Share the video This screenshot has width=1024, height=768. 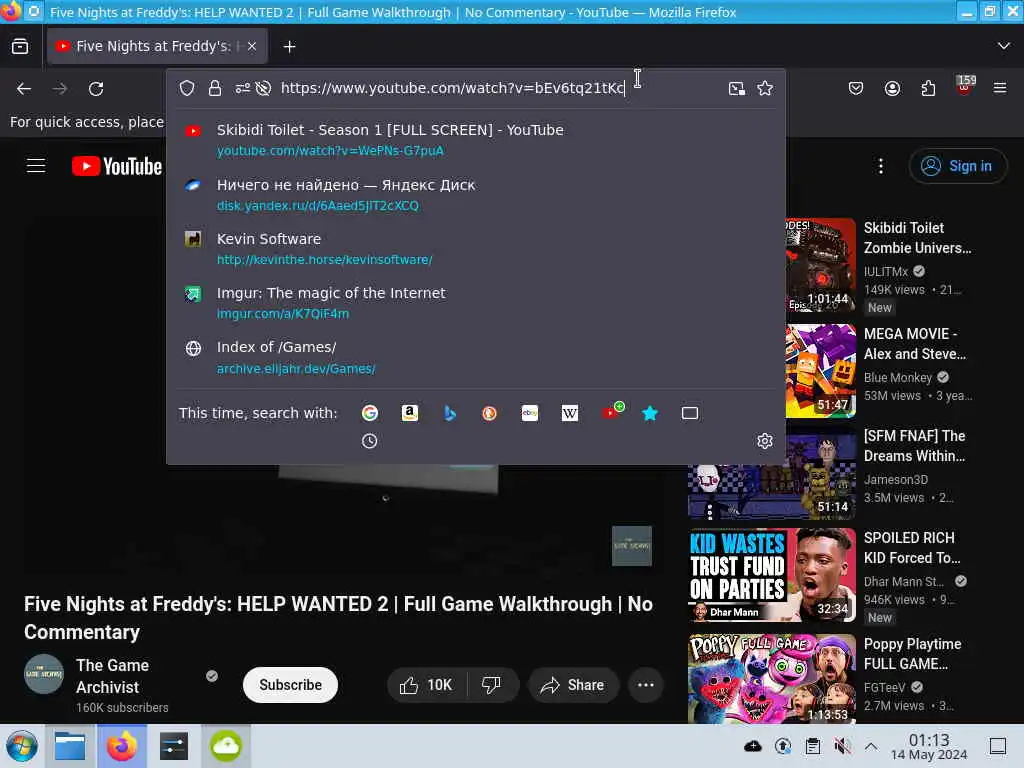tap(573, 684)
